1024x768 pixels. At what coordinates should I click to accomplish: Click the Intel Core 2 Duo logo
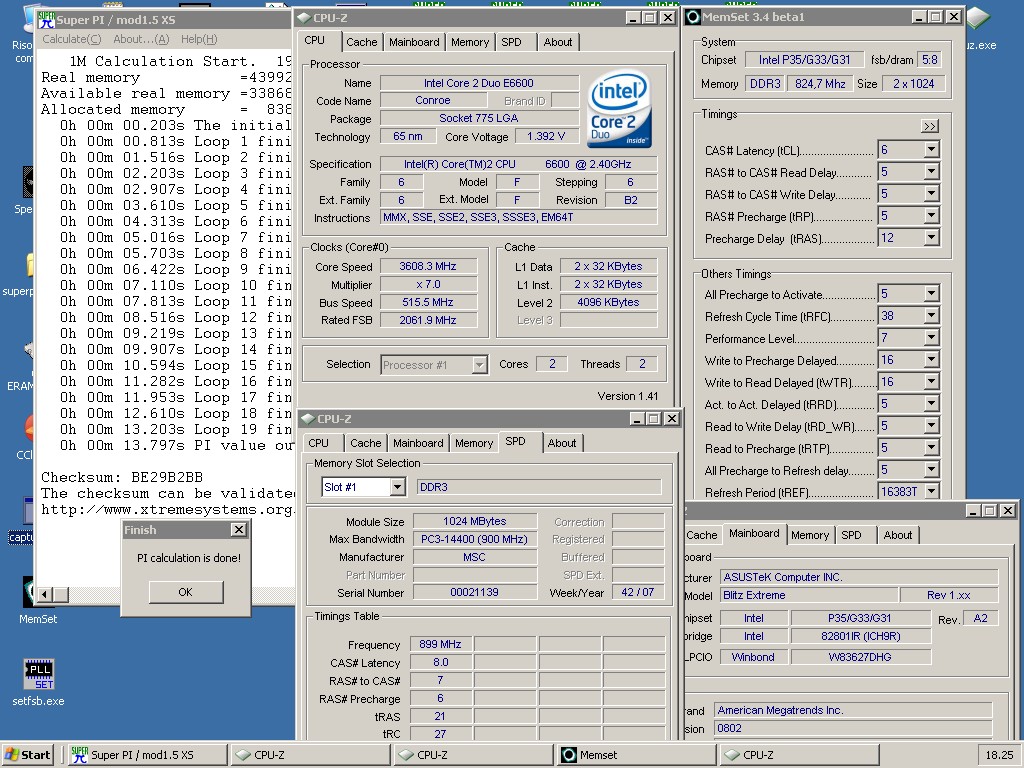point(618,109)
